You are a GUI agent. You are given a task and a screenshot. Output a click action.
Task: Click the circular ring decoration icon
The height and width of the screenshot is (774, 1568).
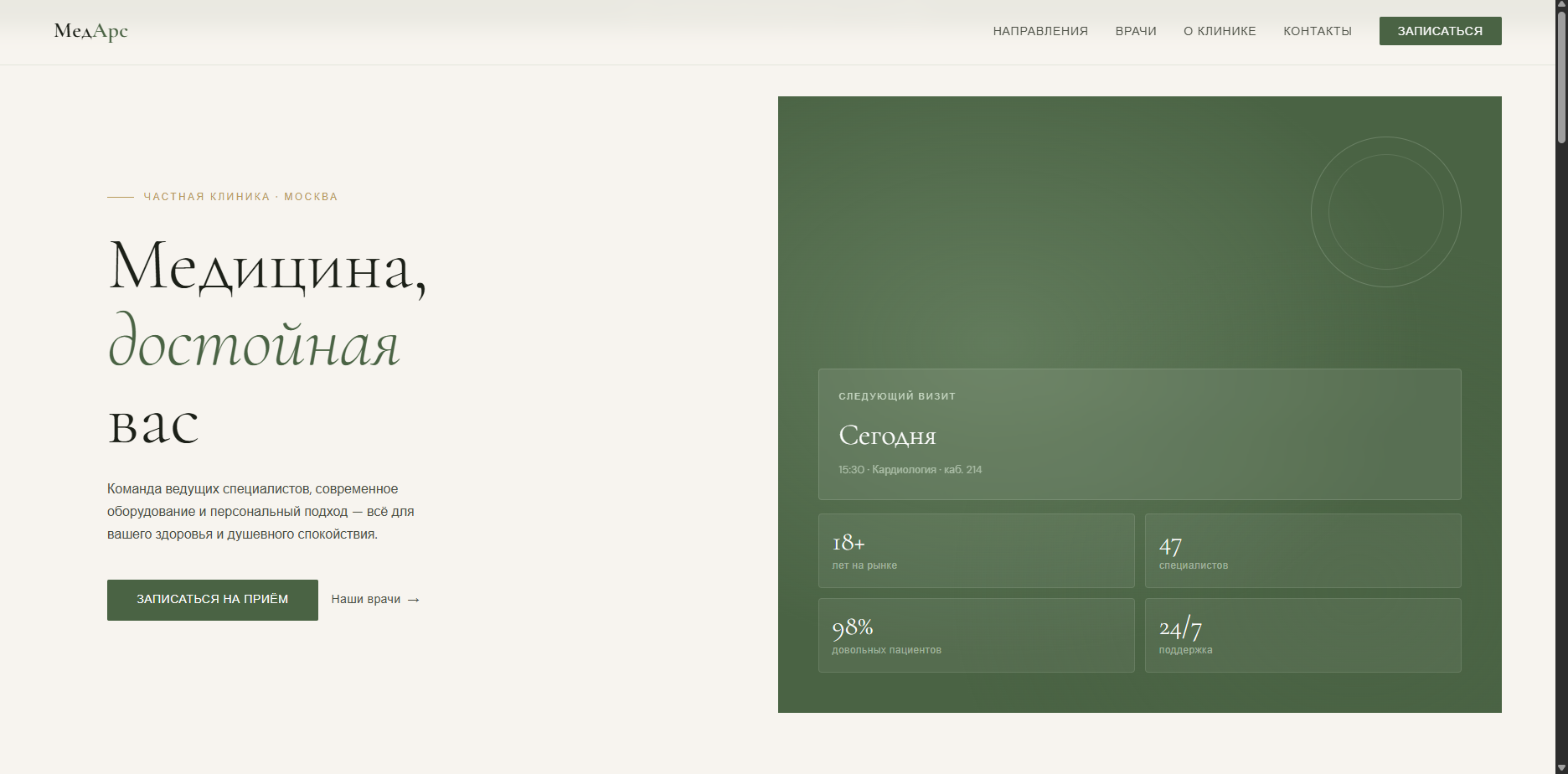pos(1385,212)
